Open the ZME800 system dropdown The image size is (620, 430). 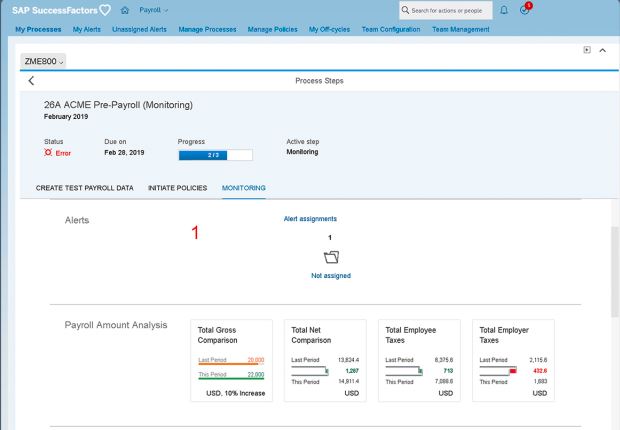43,61
